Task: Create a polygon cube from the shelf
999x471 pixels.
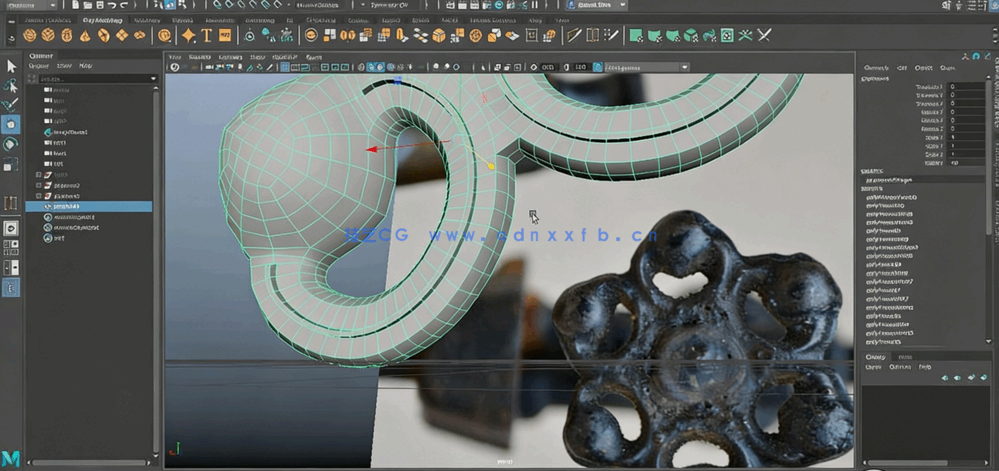Action: [48, 35]
